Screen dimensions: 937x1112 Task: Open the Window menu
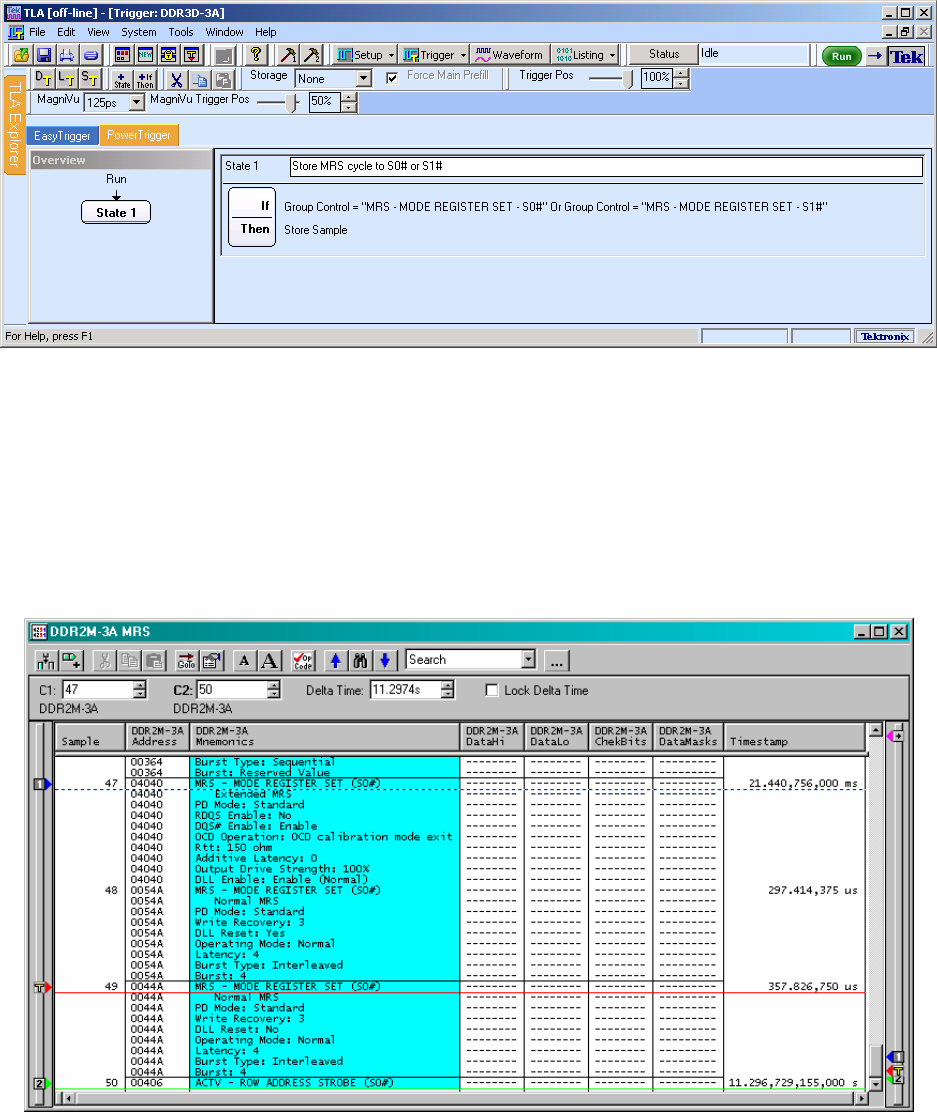click(224, 32)
